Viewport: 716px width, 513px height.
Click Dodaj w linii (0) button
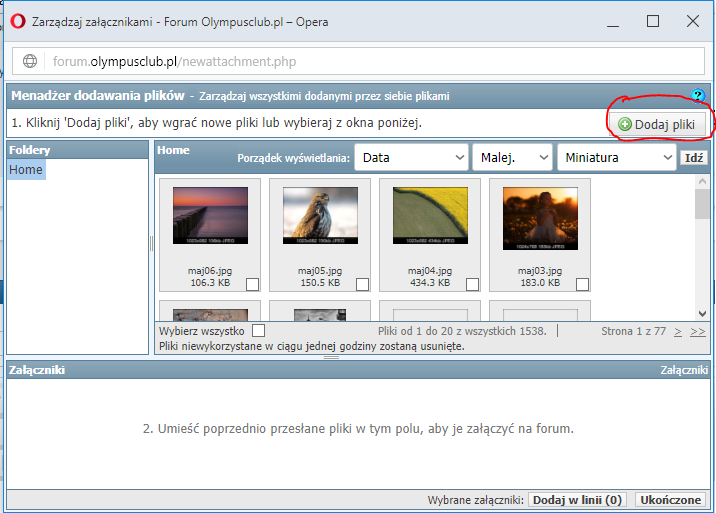coord(578,500)
